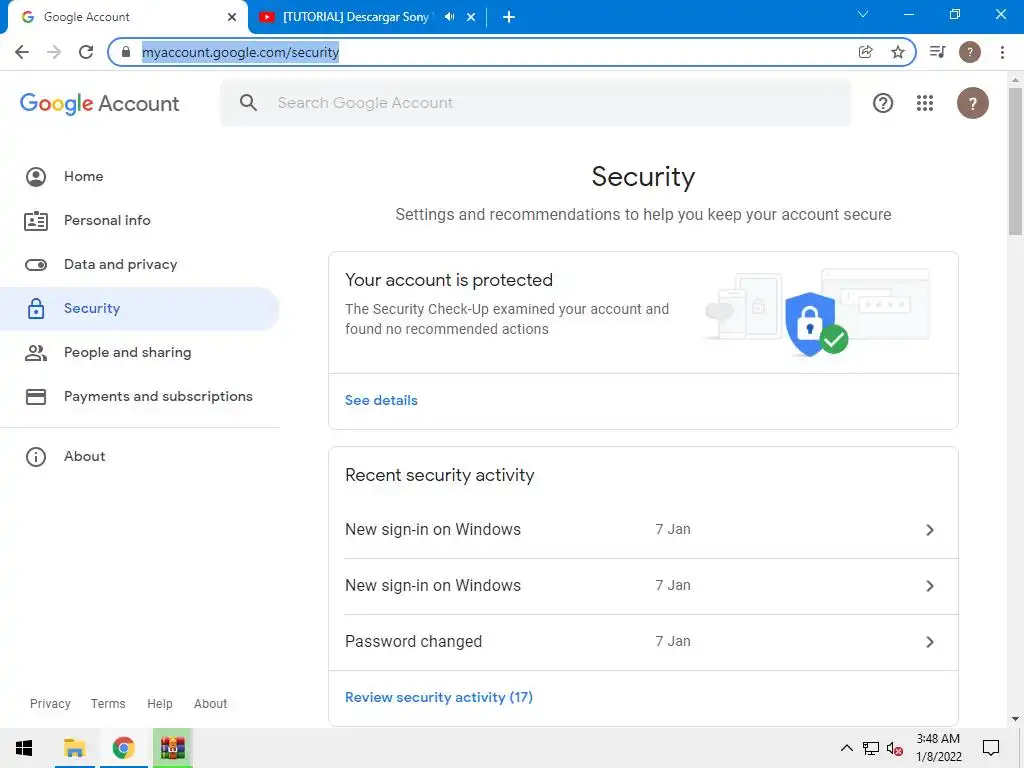Screen dimensions: 1024x768
Task: Go back with the browser back arrow
Action: tap(22, 52)
